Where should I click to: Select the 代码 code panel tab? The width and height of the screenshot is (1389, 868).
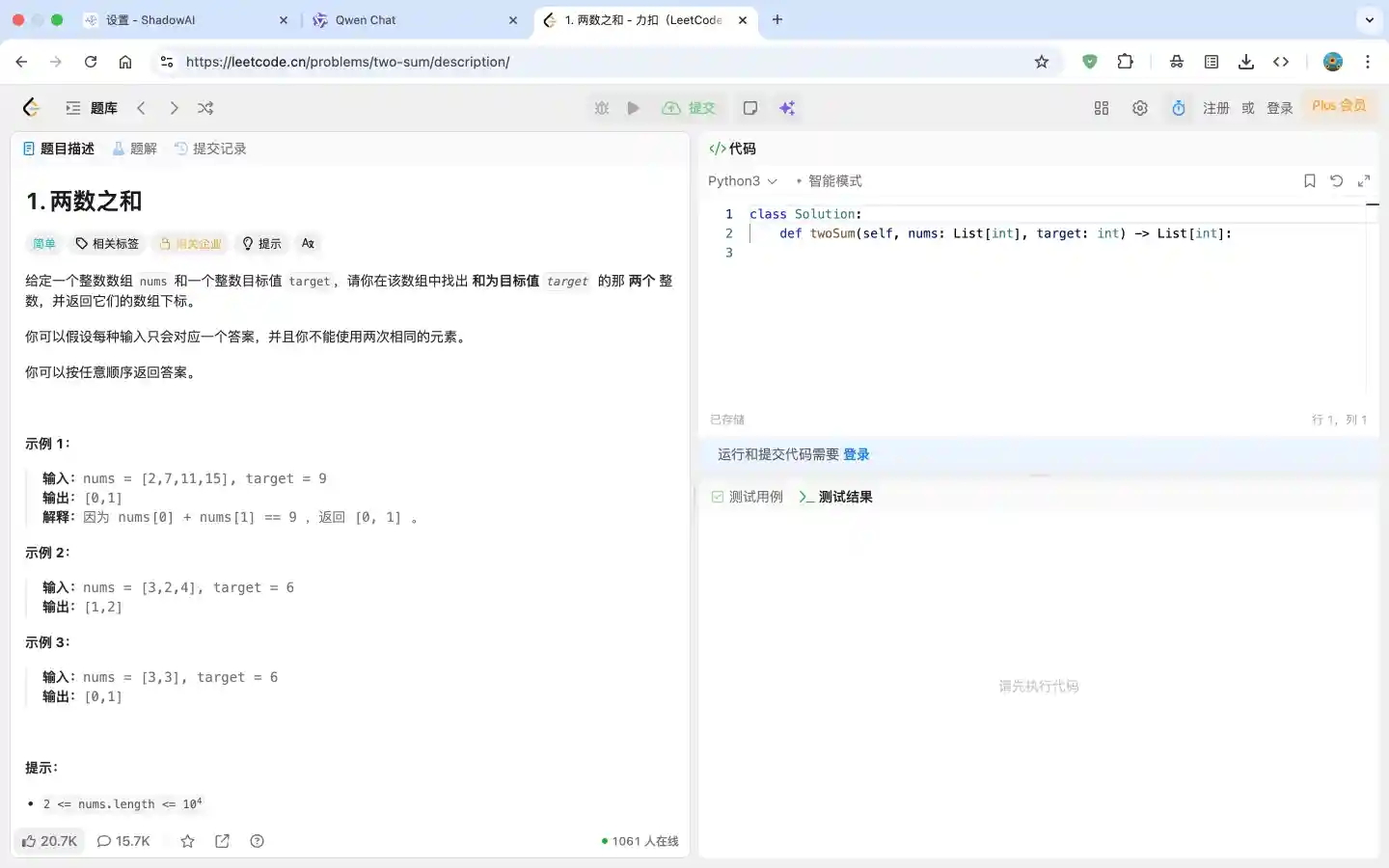click(733, 149)
